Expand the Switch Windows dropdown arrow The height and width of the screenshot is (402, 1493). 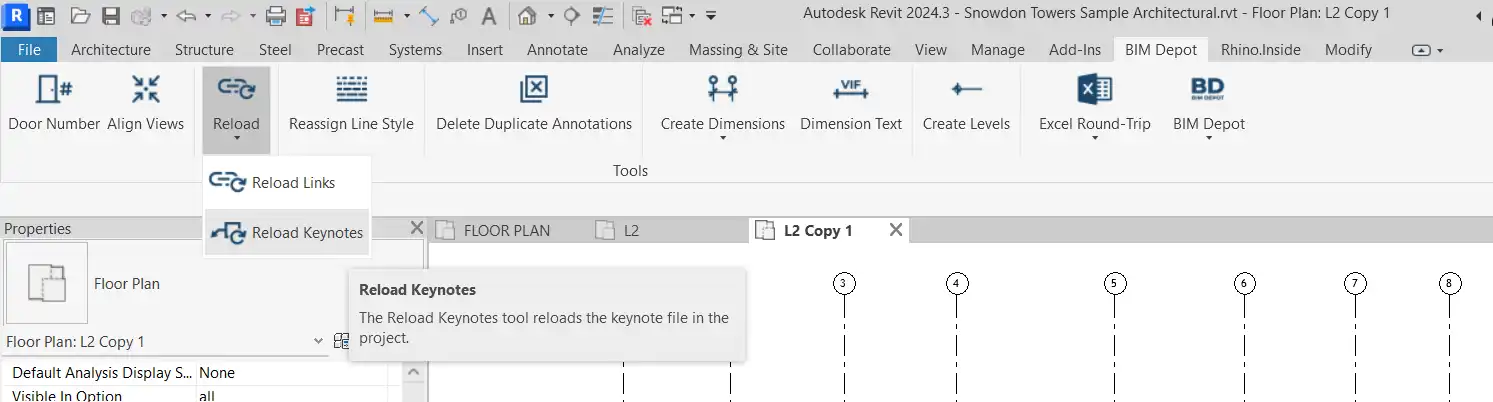click(x=692, y=16)
